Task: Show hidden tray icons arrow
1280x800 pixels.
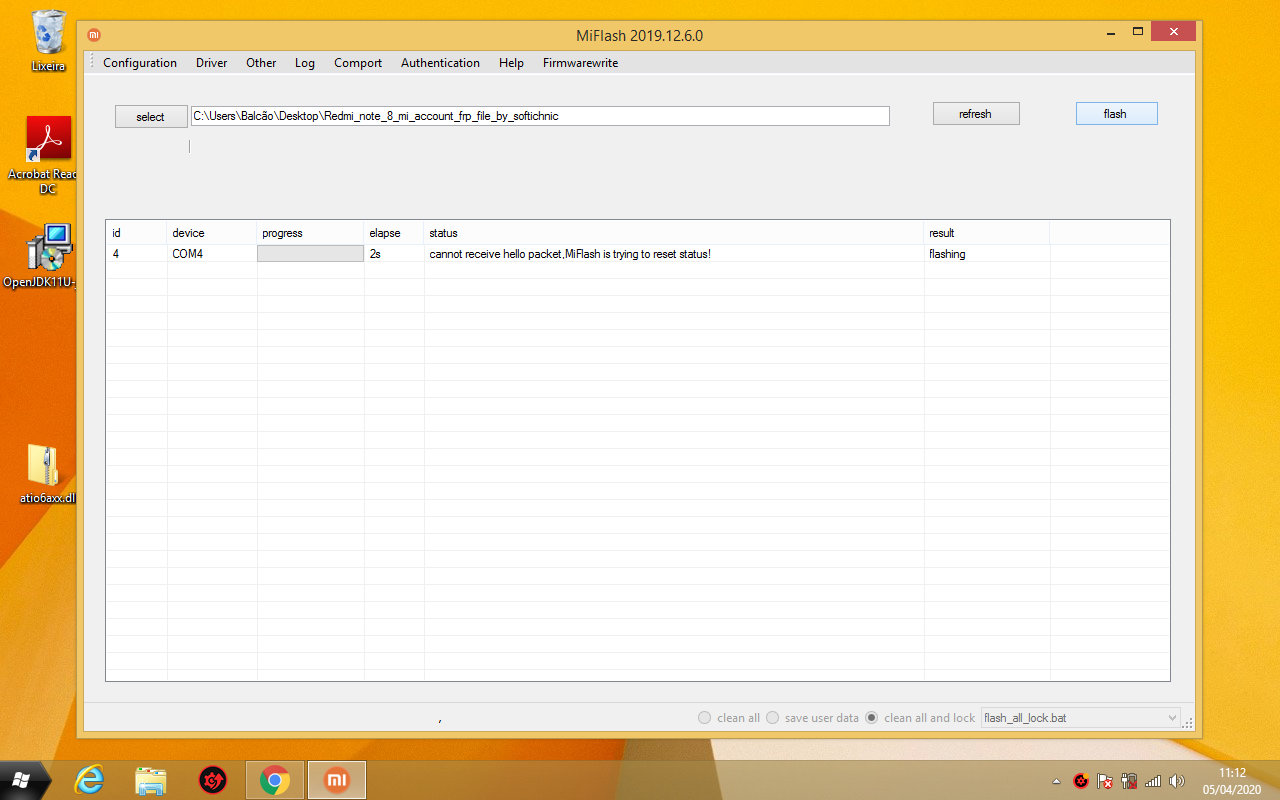Action: (1057, 781)
